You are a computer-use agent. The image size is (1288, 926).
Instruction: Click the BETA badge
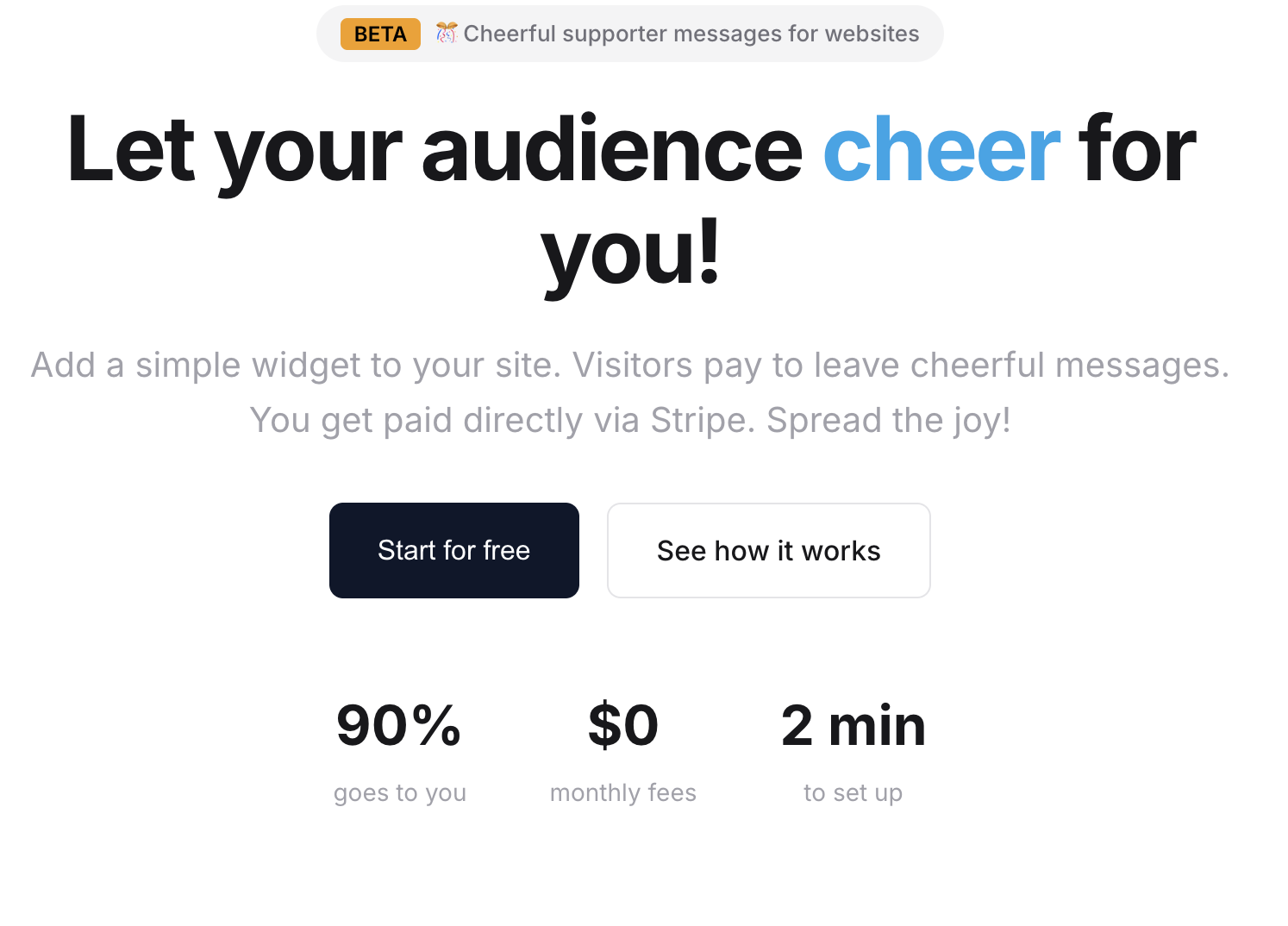click(x=379, y=34)
